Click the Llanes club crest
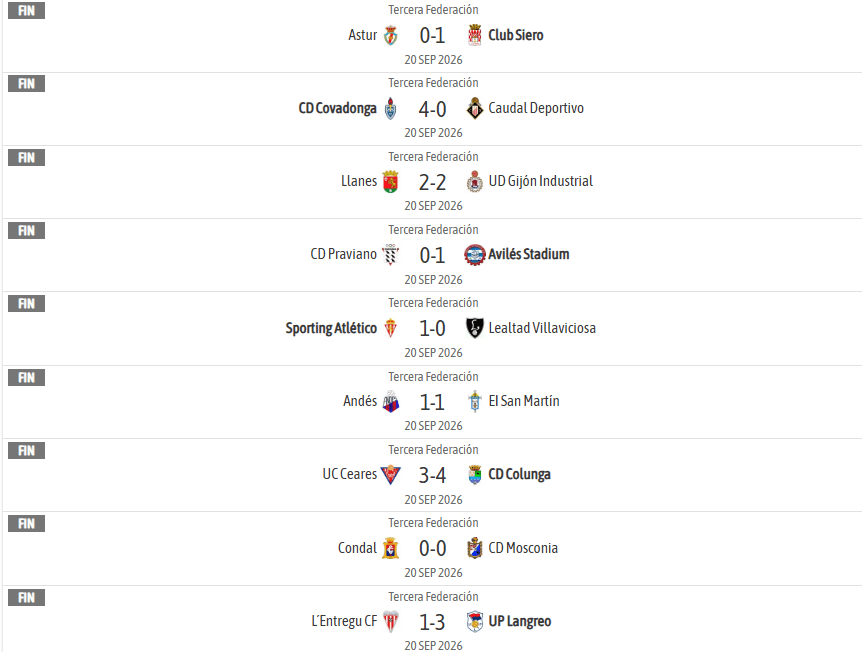 (390, 181)
